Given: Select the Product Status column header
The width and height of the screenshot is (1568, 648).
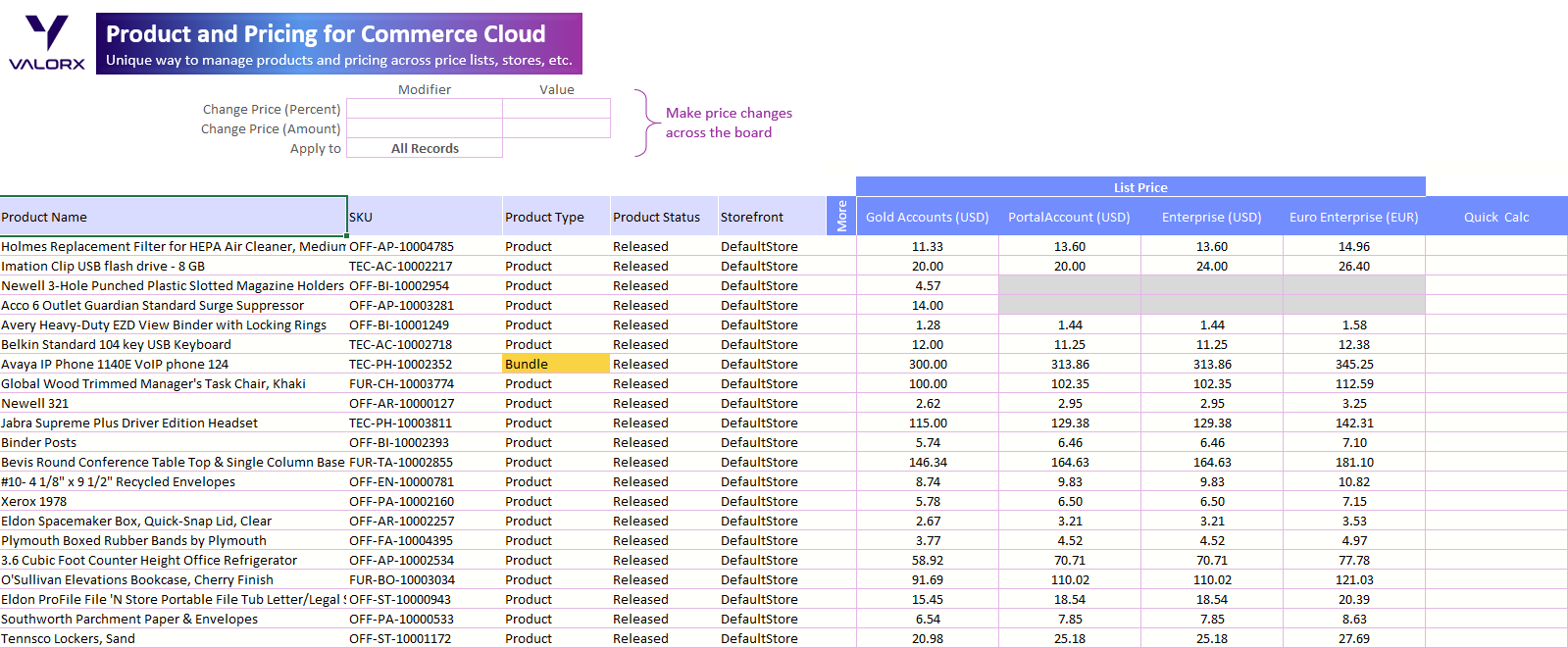Looking at the screenshot, I should coord(665,217).
